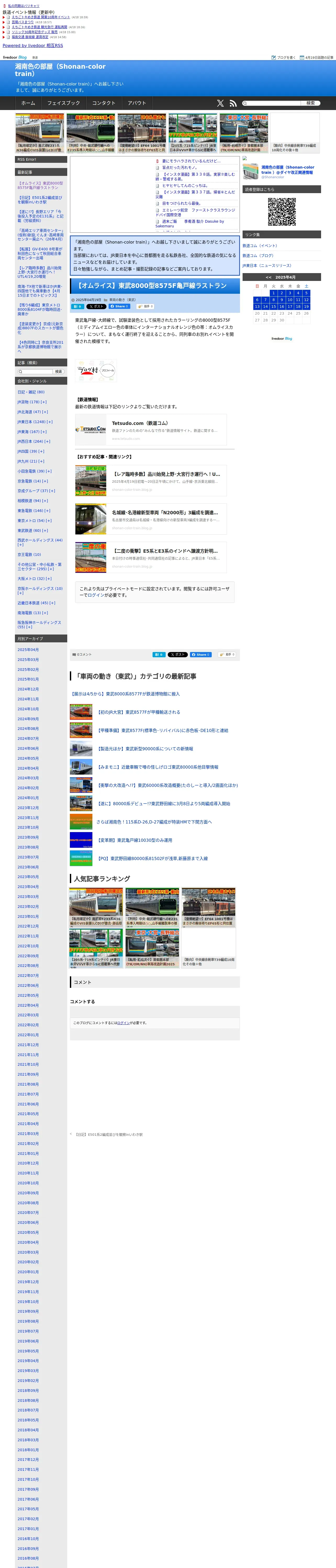Open the ホーム navigation menu item

click(x=28, y=103)
